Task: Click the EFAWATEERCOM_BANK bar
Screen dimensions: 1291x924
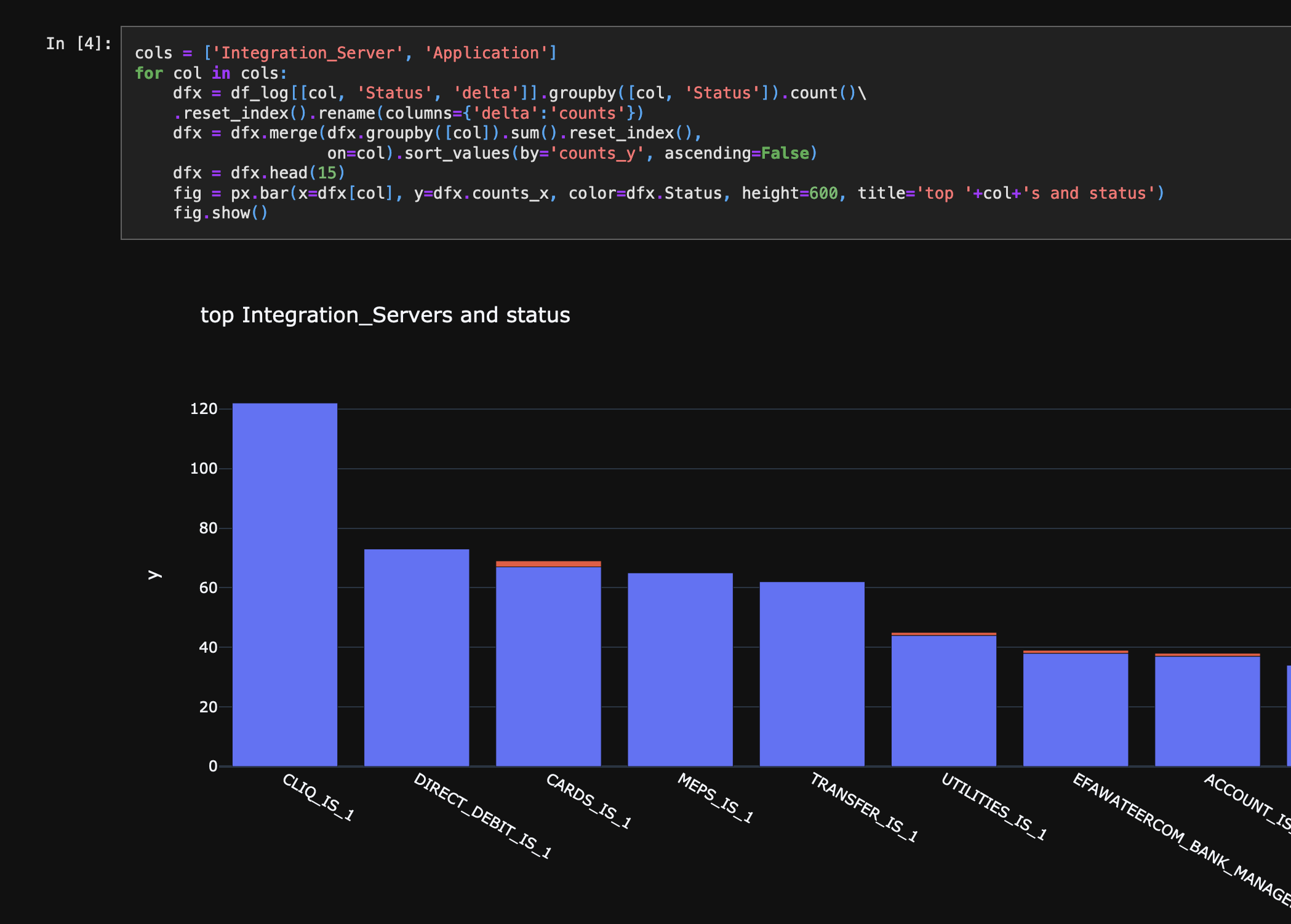Action: tap(1075, 709)
